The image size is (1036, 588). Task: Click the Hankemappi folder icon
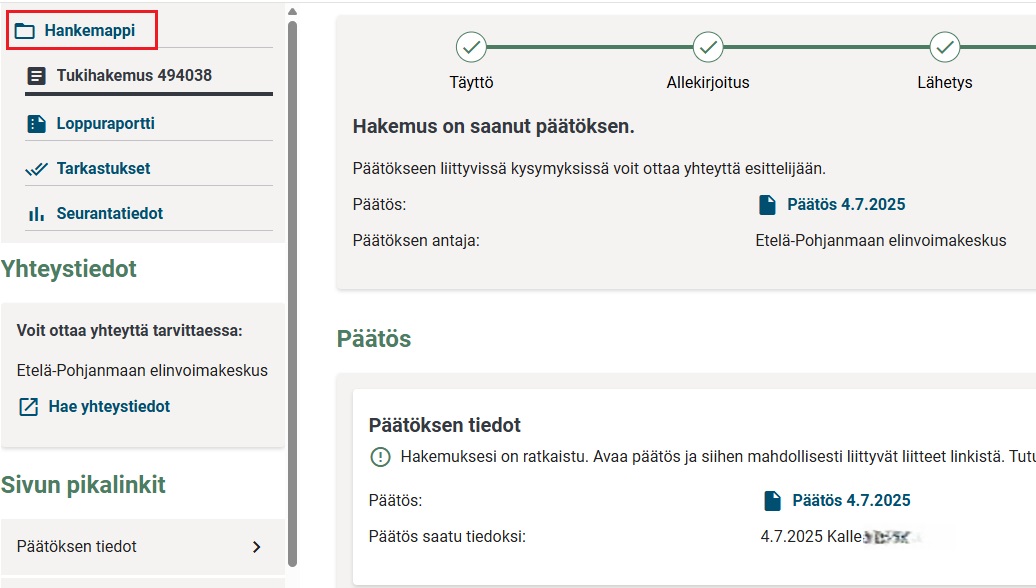[x=26, y=31]
